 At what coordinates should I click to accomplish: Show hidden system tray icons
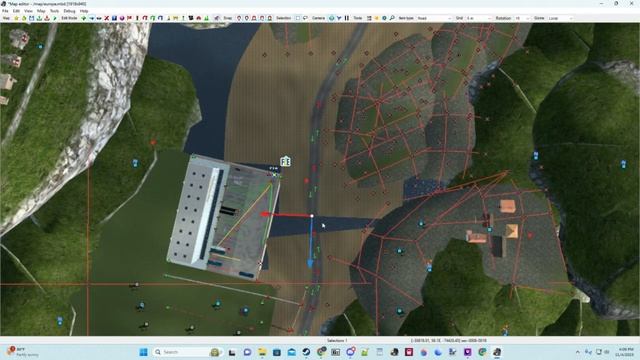(578, 352)
